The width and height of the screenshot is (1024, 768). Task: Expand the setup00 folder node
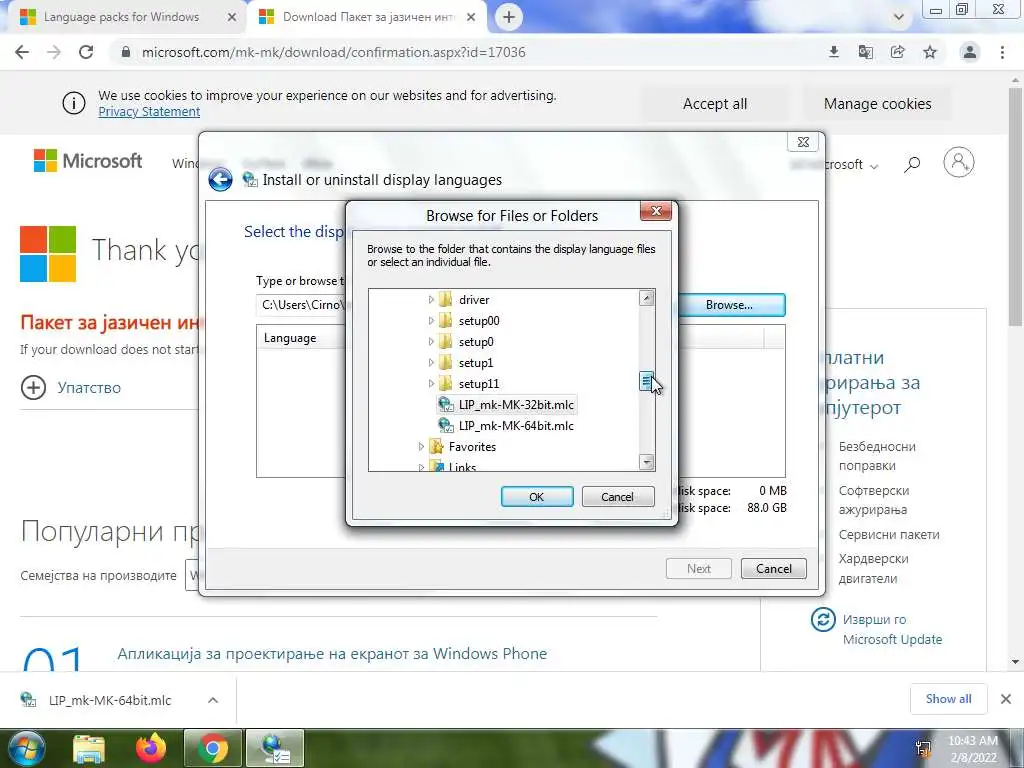tap(431, 321)
